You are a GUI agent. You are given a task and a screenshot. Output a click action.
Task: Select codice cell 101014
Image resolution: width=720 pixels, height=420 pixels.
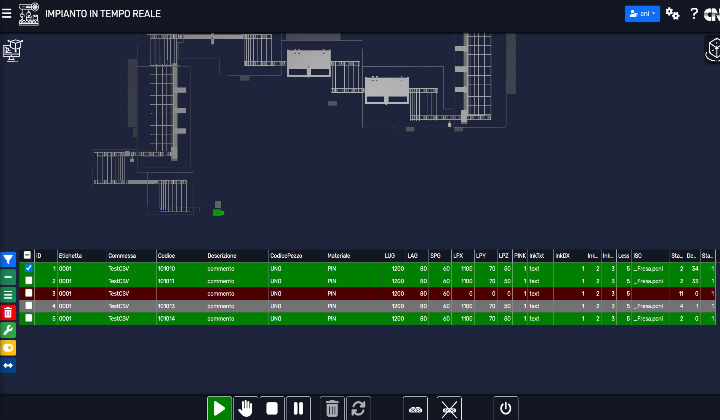pyautogui.click(x=181, y=318)
